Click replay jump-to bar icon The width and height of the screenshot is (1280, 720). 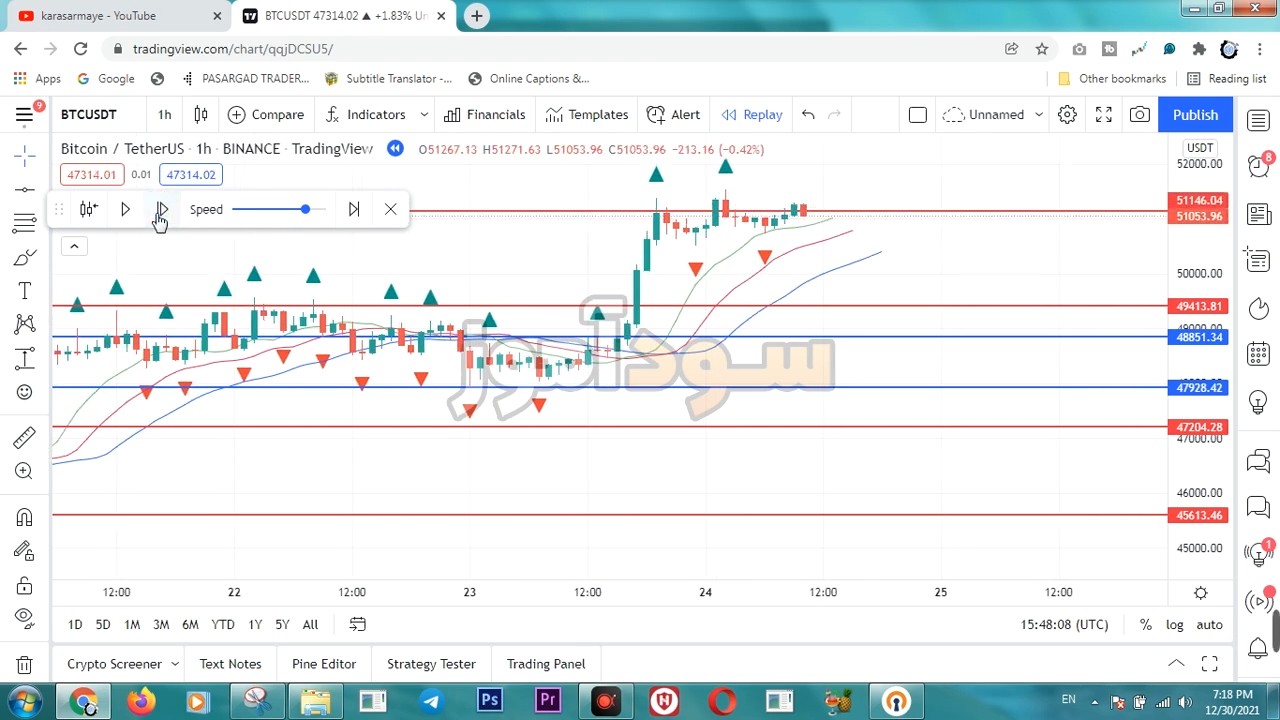pyautogui.click(x=89, y=209)
